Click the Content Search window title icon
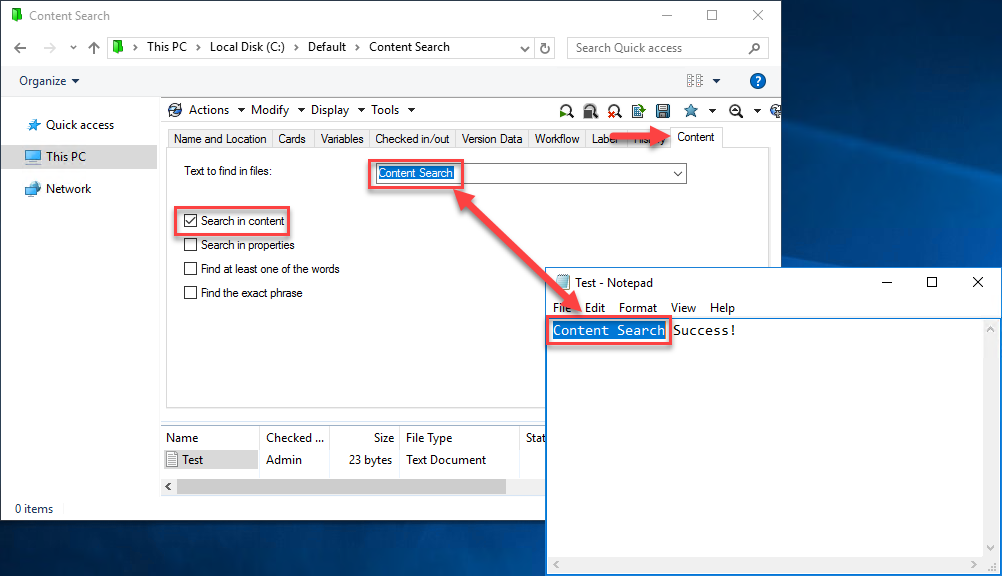The height and width of the screenshot is (576, 1002). click(17, 15)
